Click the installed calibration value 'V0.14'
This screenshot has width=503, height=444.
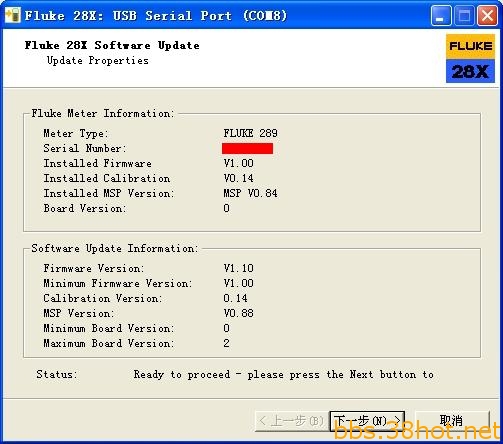[x=238, y=178]
